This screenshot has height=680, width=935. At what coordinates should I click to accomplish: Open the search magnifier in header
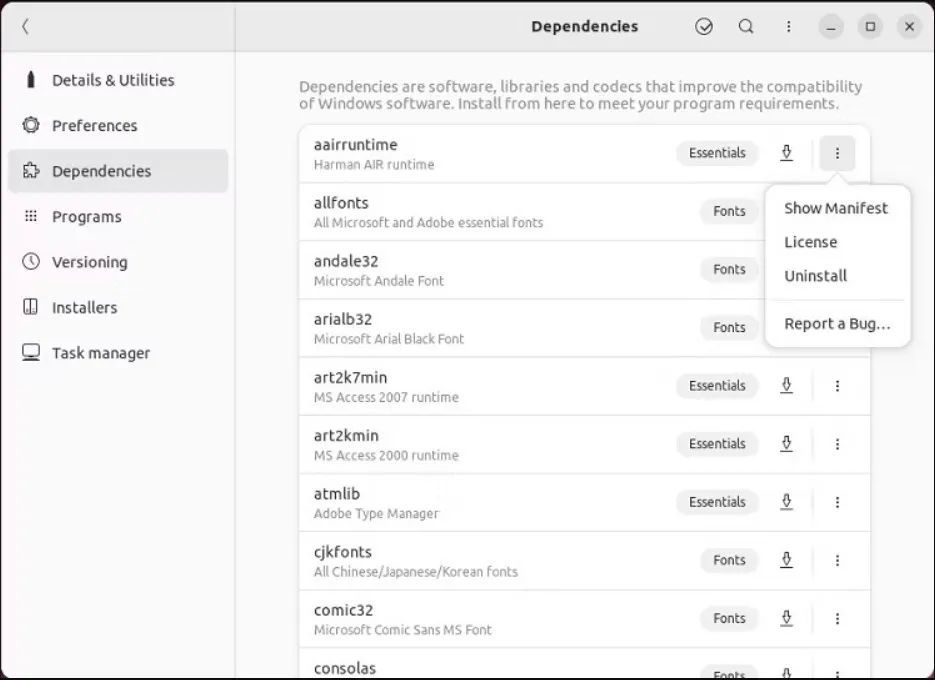(746, 27)
